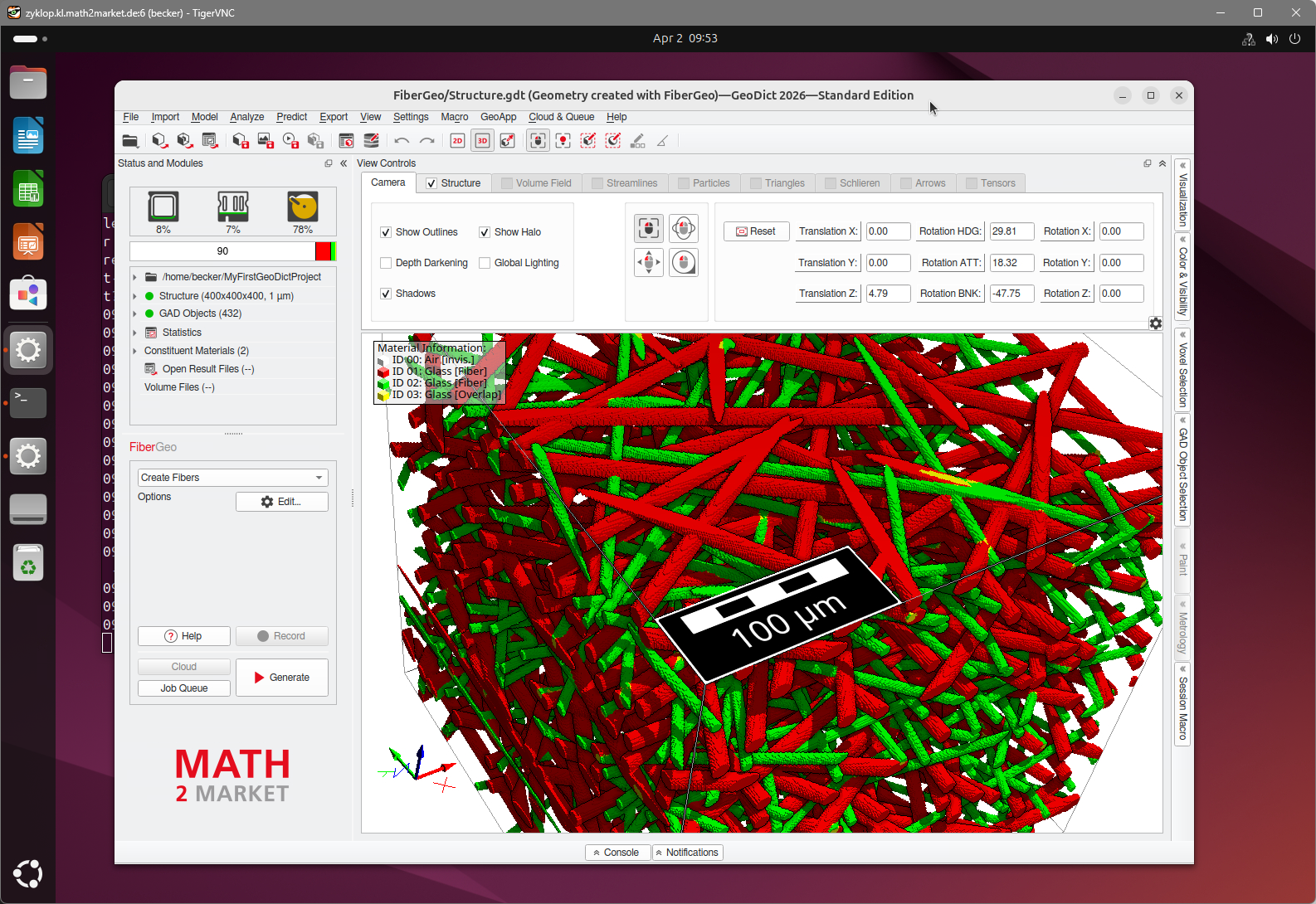The width and height of the screenshot is (1316, 904).
Task: Open the Analyze menu
Action: pos(247,117)
